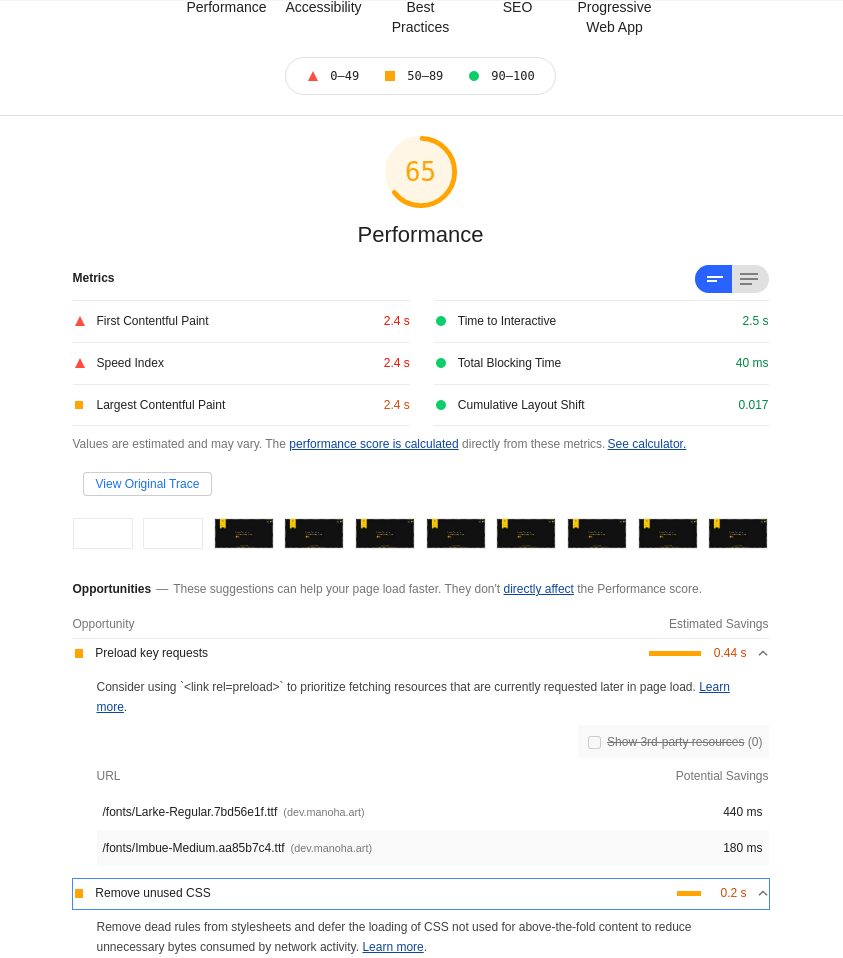Jump to the Accessibility category
Image resolution: width=843 pixels, height=958 pixels.
pyautogui.click(x=323, y=8)
